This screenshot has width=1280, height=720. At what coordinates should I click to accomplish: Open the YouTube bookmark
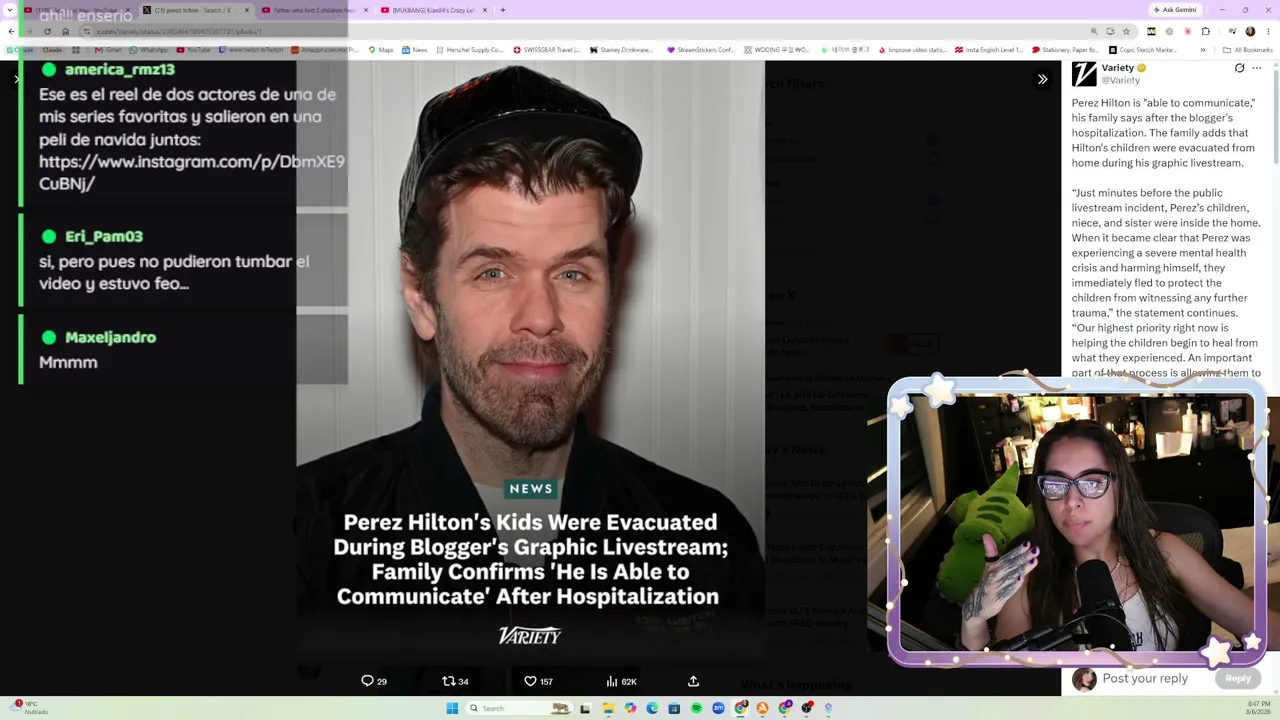point(193,49)
